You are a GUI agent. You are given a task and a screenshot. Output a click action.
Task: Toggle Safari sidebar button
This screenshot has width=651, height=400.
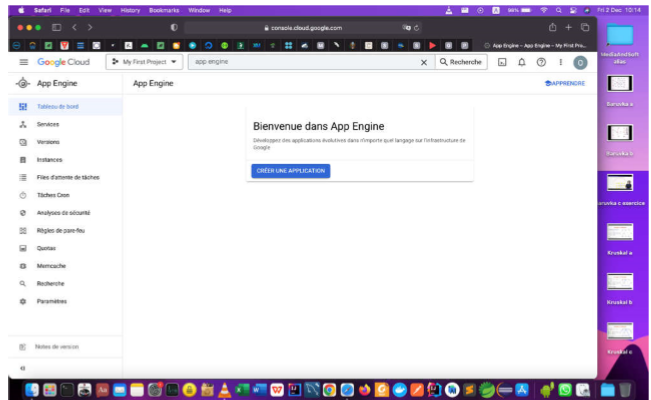coord(56,27)
